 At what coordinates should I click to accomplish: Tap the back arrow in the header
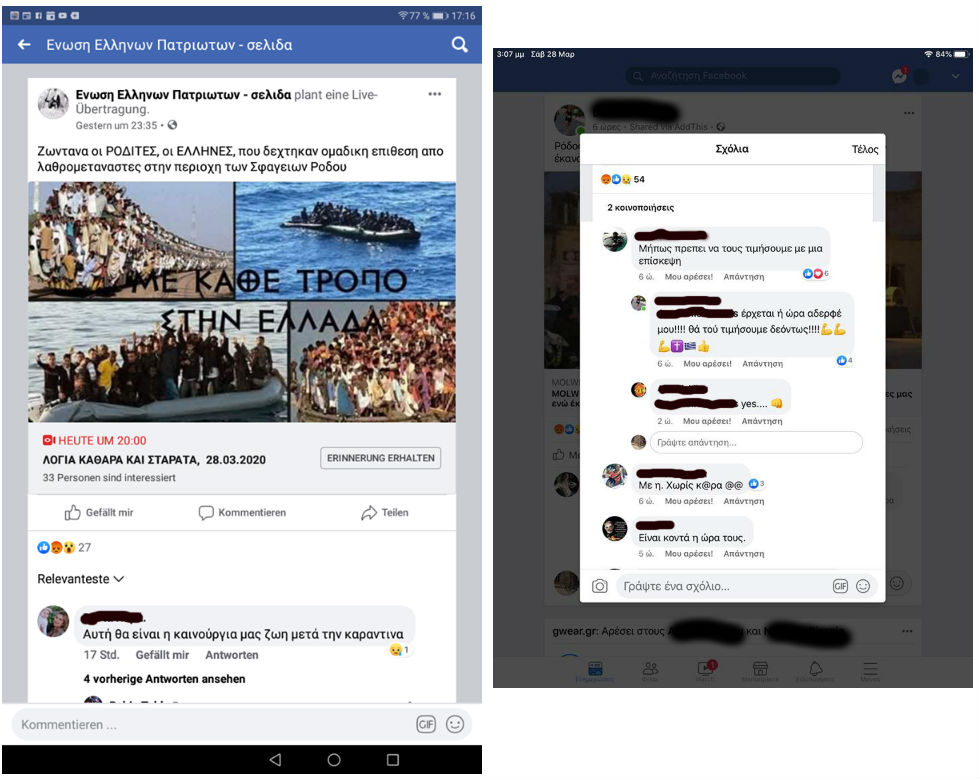pos(24,45)
